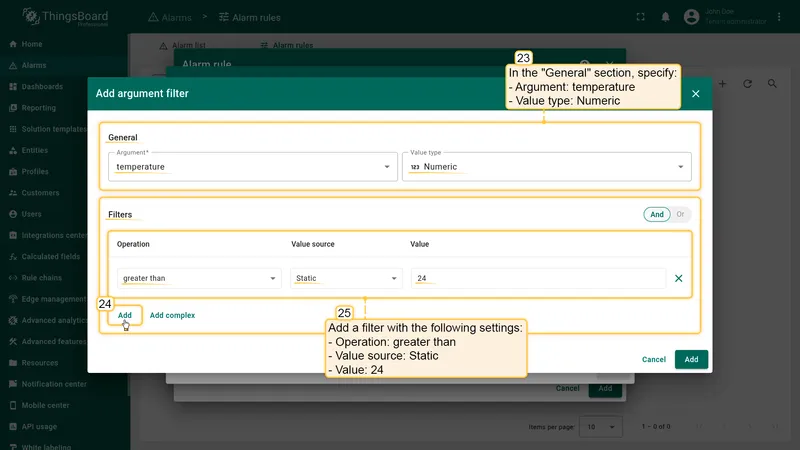
Task: Go to Alarm rules breadcrumb
Action: click(x=250, y=17)
